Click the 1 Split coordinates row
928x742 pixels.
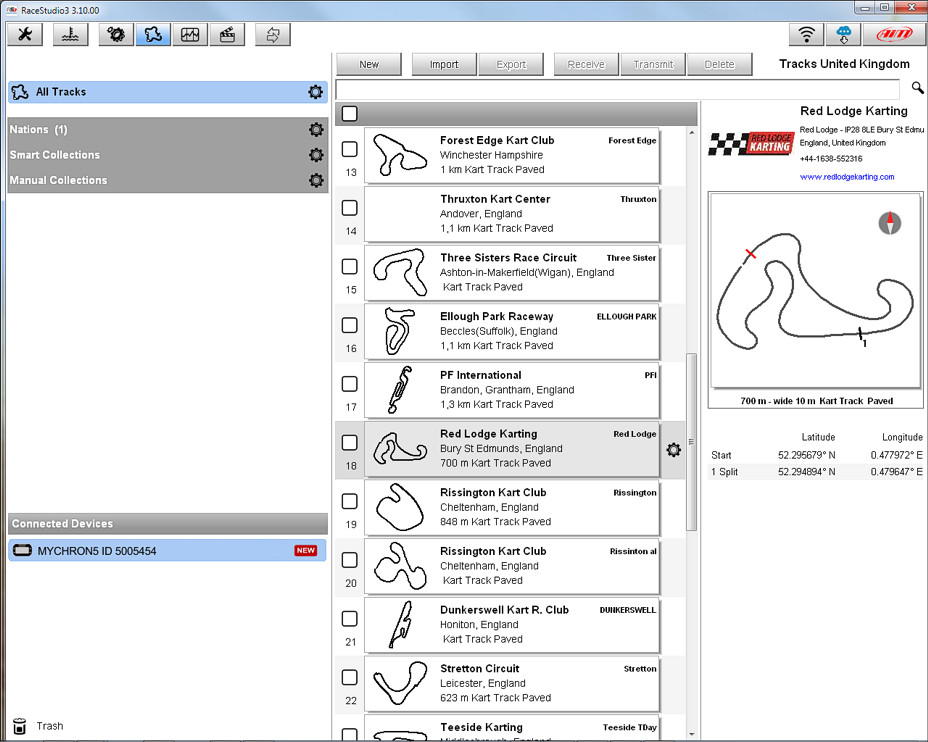pos(816,472)
